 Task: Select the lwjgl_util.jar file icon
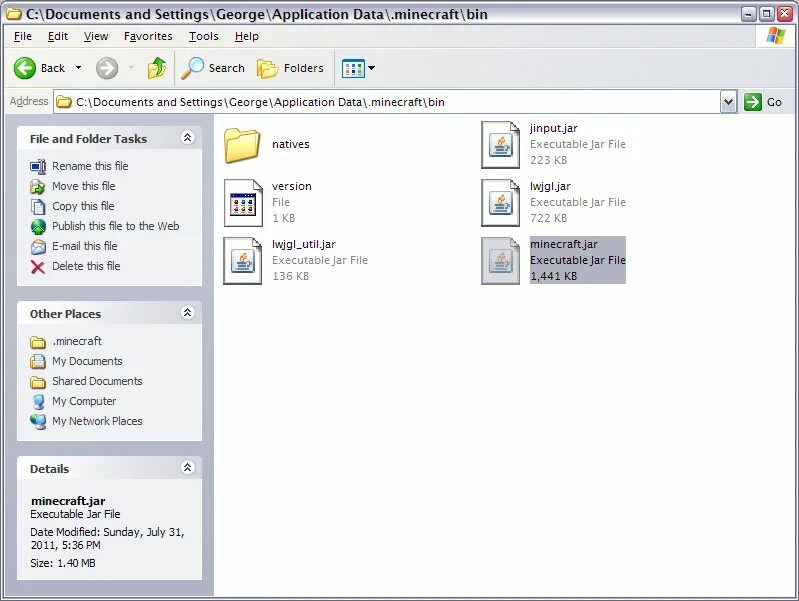(x=243, y=260)
